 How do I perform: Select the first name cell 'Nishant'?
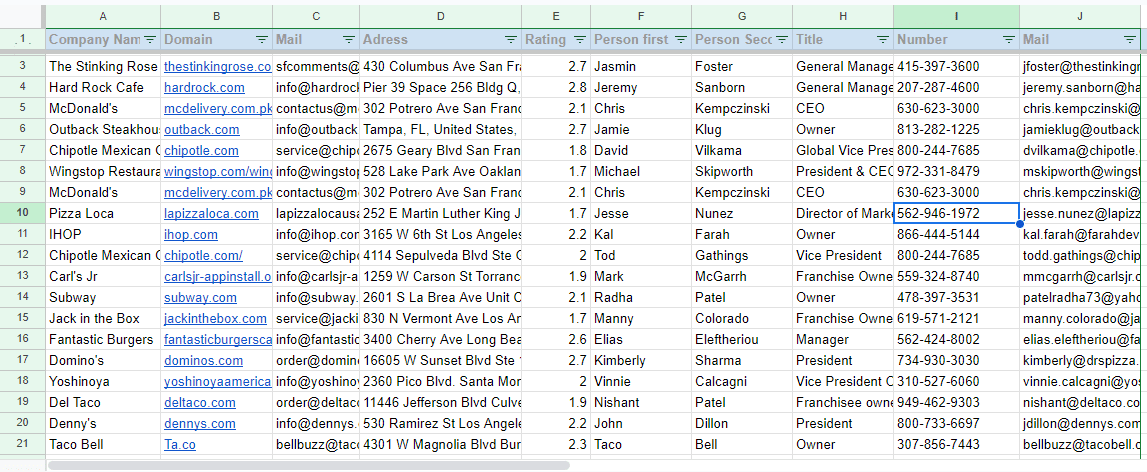(642, 402)
